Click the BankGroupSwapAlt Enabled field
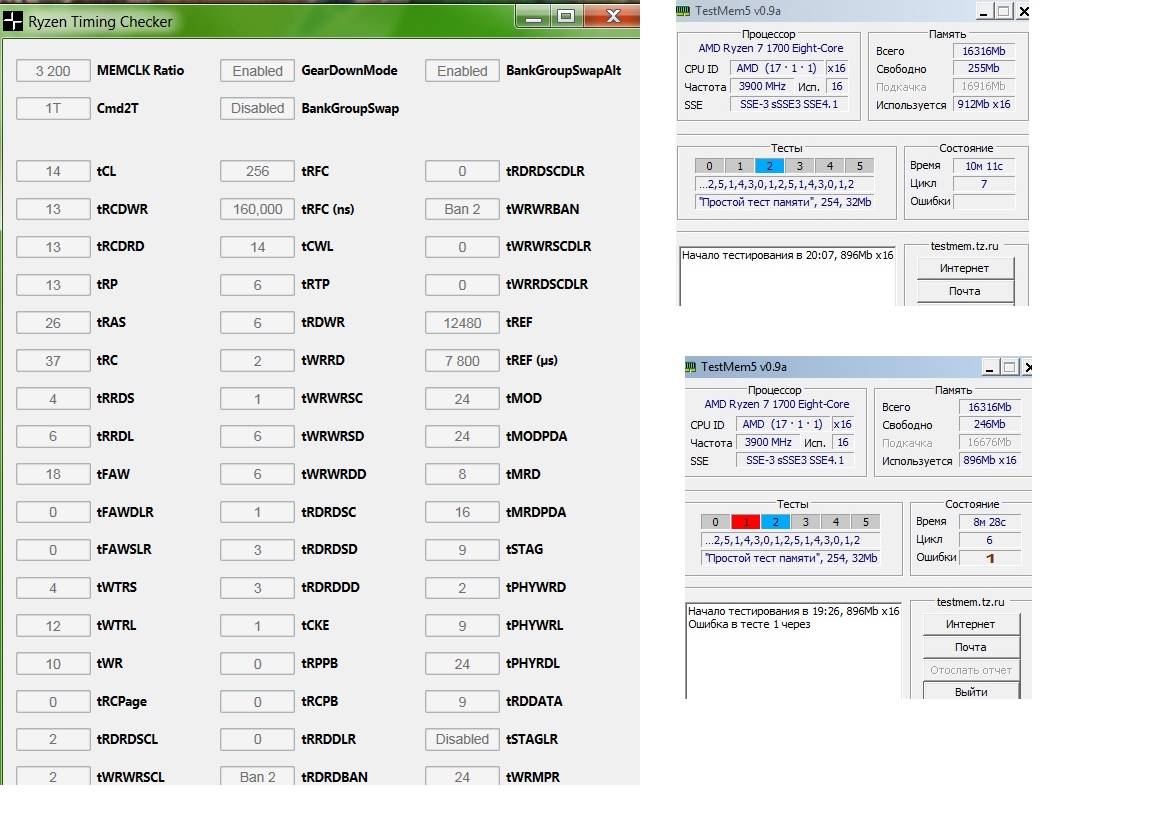 (462, 70)
